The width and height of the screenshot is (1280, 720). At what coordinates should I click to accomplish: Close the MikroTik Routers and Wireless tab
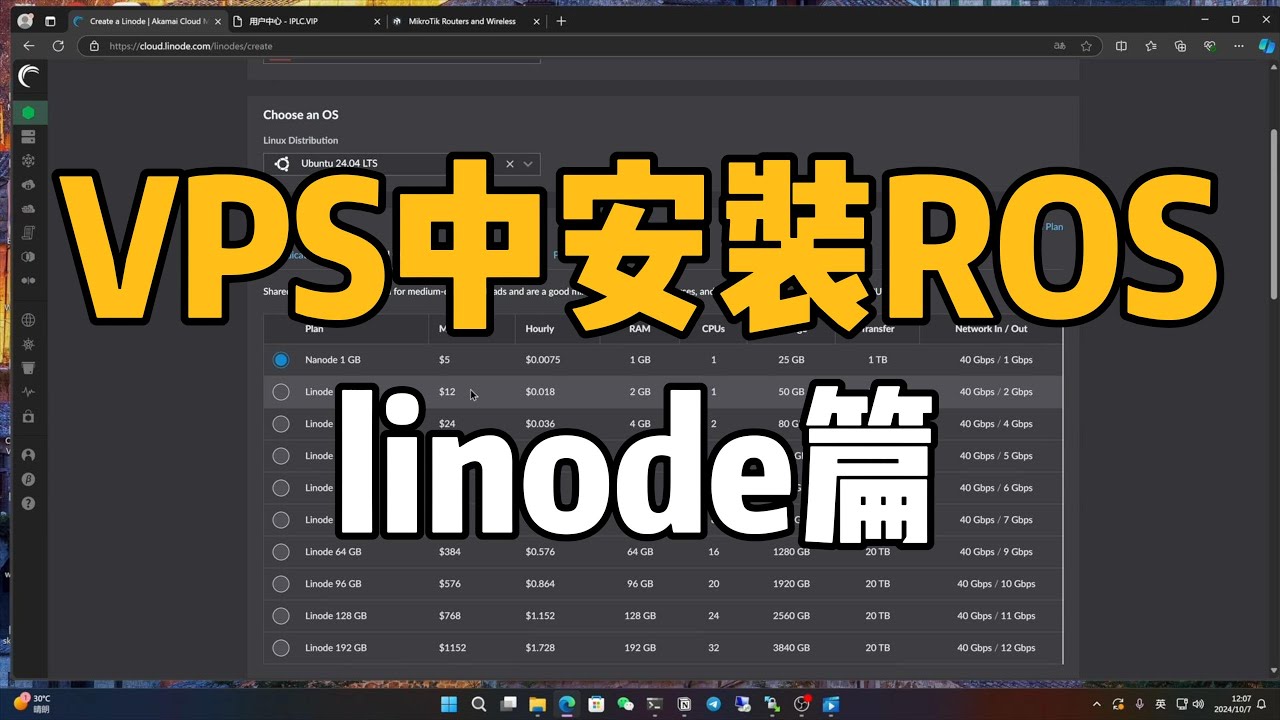535,21
